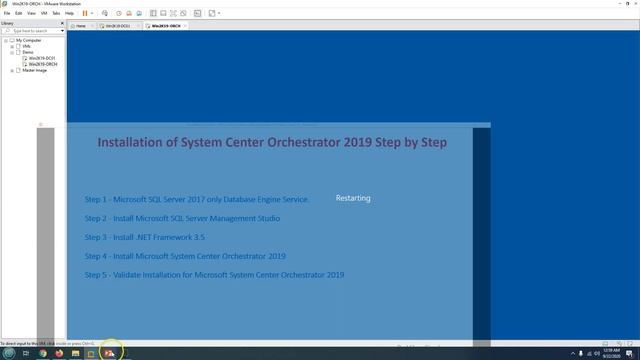Open the taskbar clock and date
The image size is (640, 360).
[611, 353]
